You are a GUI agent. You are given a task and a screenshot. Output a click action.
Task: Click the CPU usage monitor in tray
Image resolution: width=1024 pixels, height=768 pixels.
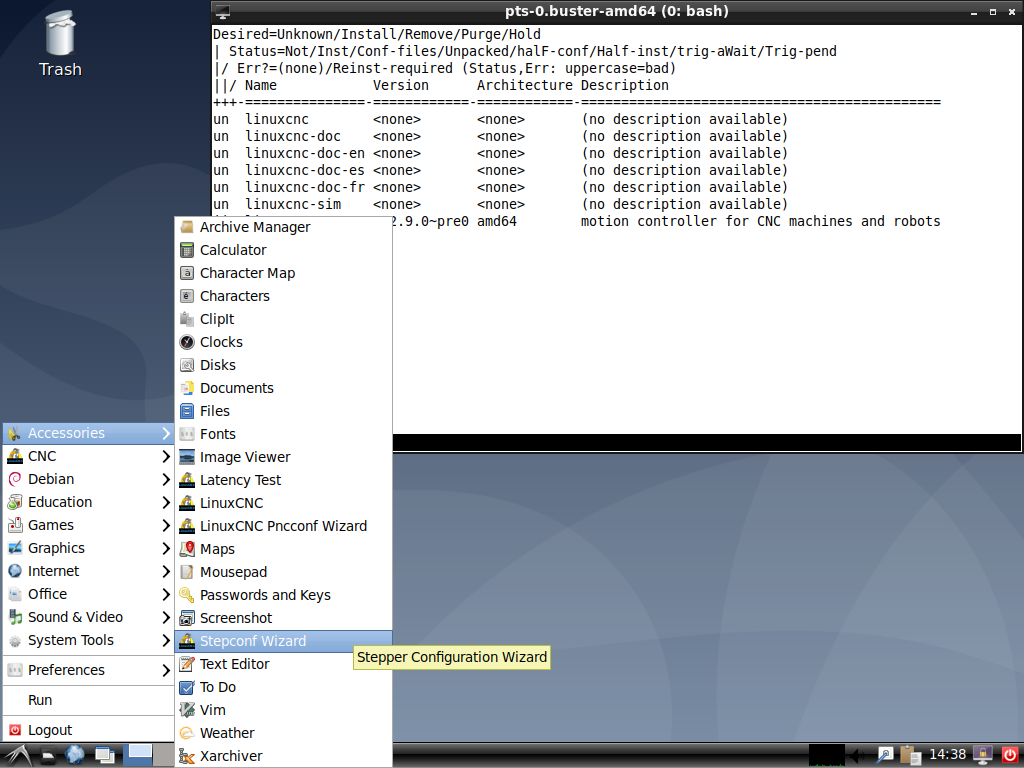point(826,756)
